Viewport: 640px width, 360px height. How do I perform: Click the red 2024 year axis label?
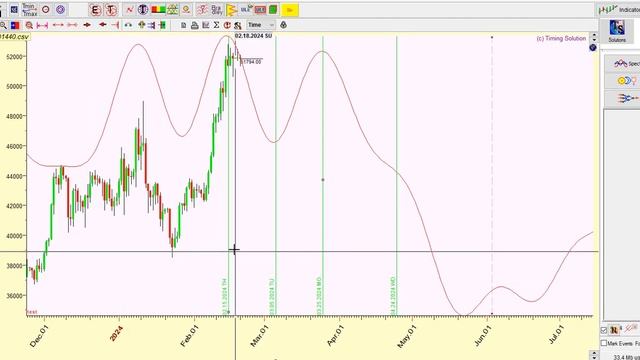tap(116, 334)
